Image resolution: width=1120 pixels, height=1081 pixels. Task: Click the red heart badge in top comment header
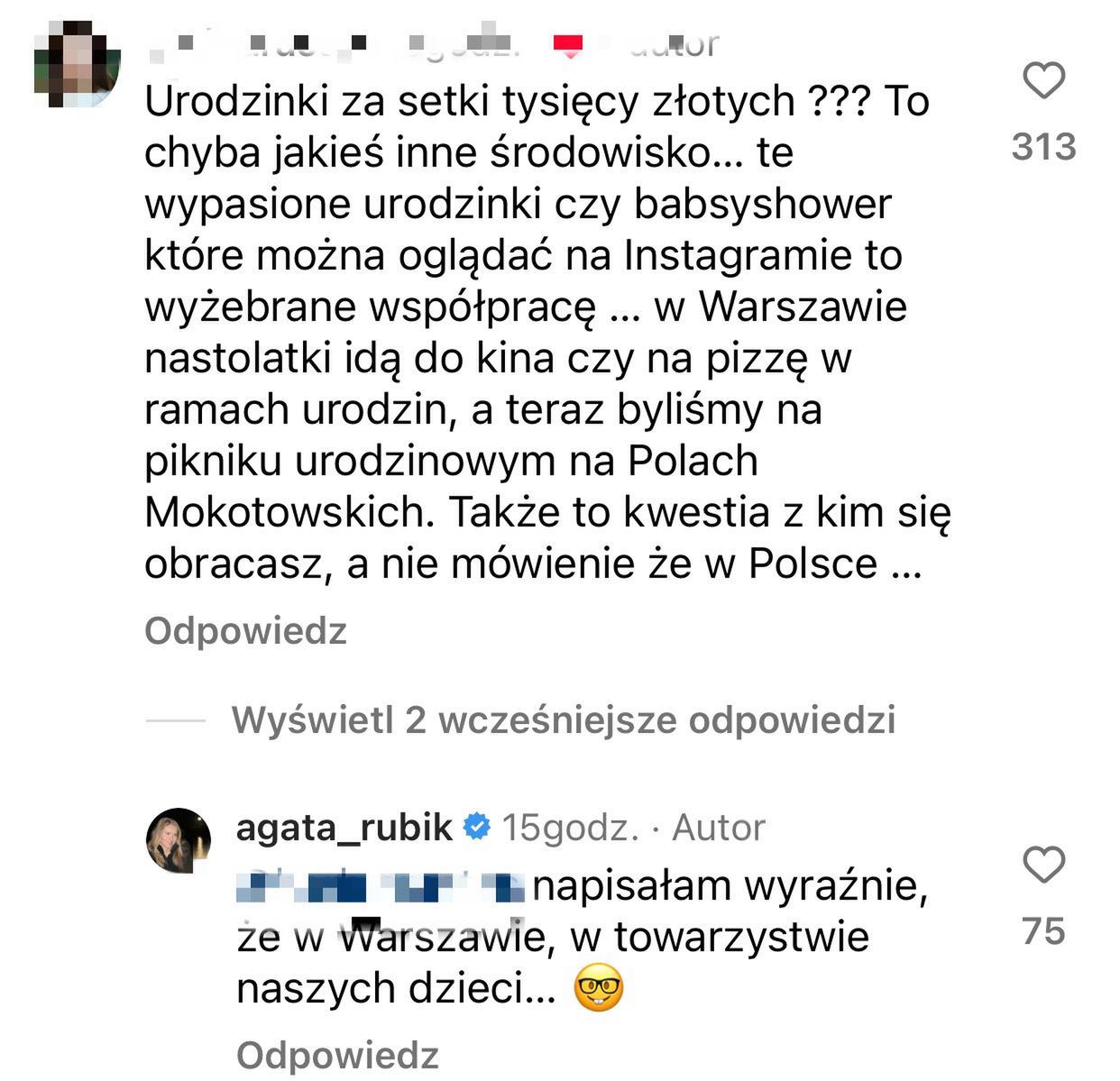568,44
